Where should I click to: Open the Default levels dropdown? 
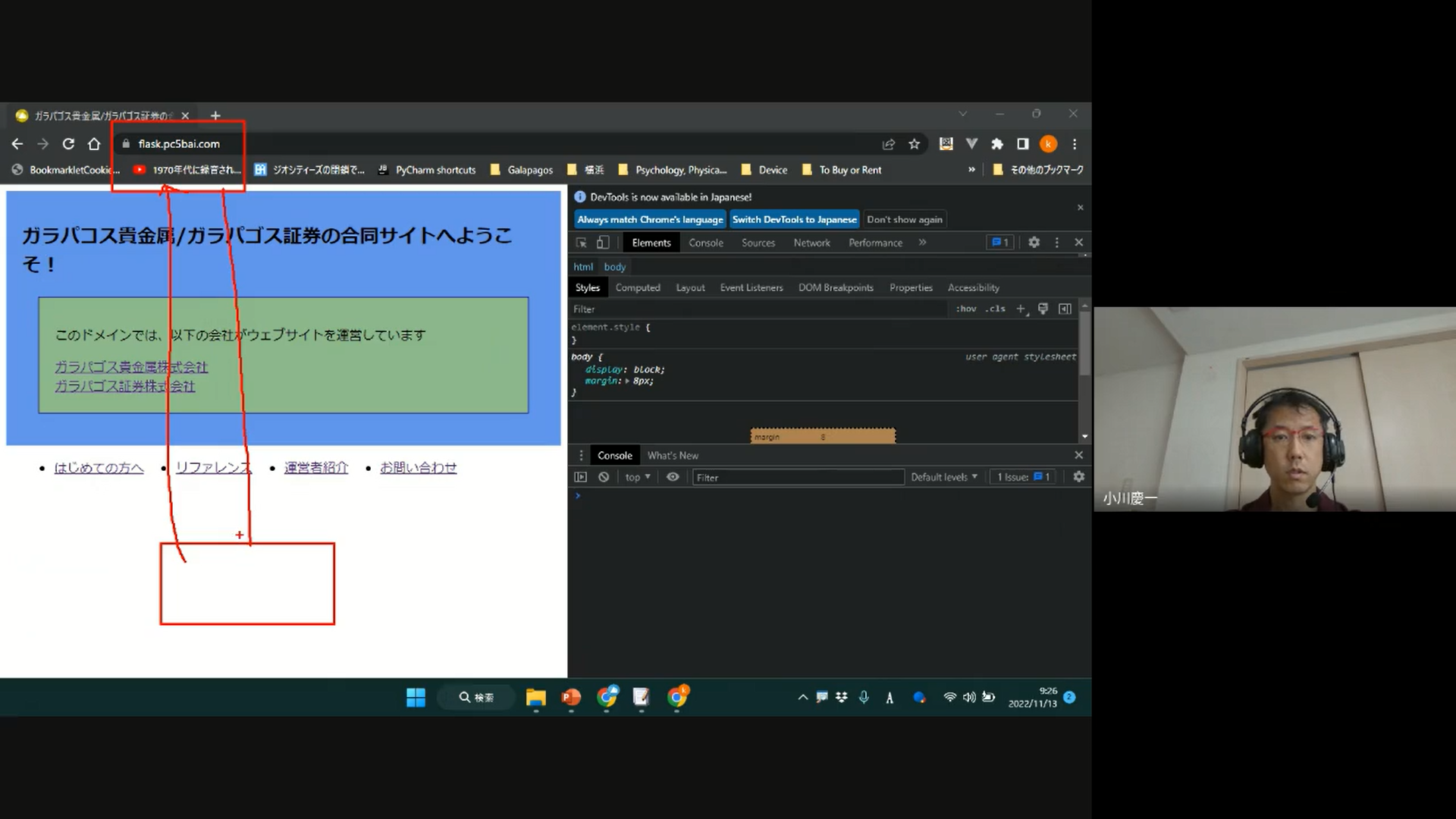click(x=944, y=477)
